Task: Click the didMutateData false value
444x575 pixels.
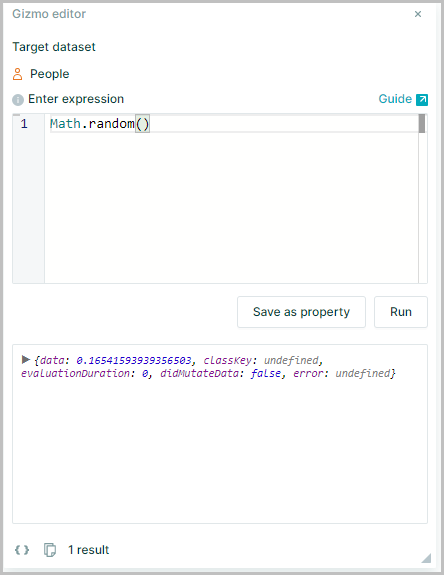Action: click(x=265, y=373)
